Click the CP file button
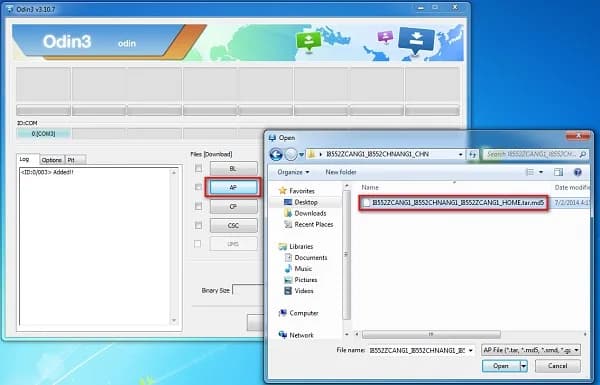The width and height of the screenshot is (600, 385). pyautogui.click(x=233, y=207)
